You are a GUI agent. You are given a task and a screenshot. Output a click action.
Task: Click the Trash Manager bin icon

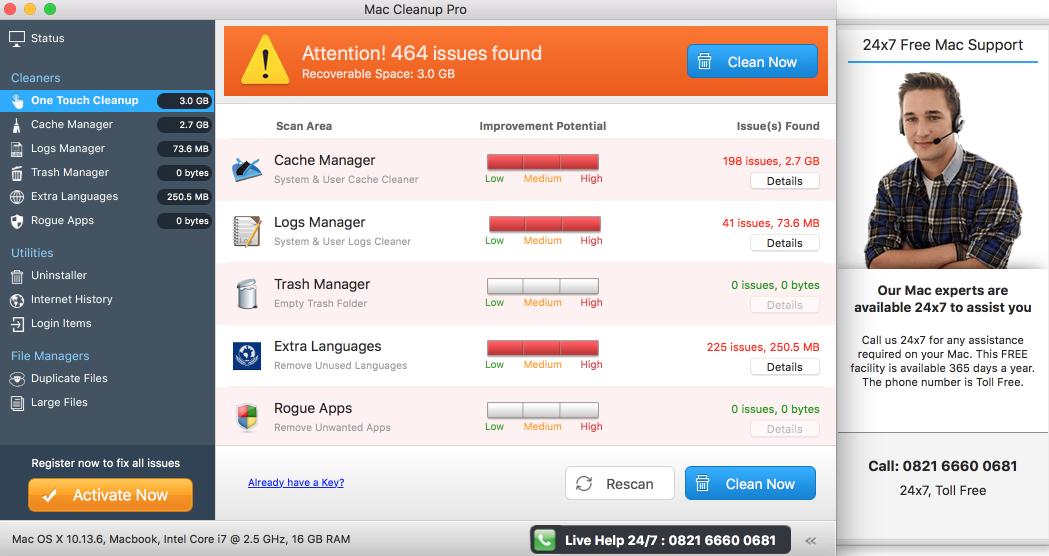[x=247, y=293]
